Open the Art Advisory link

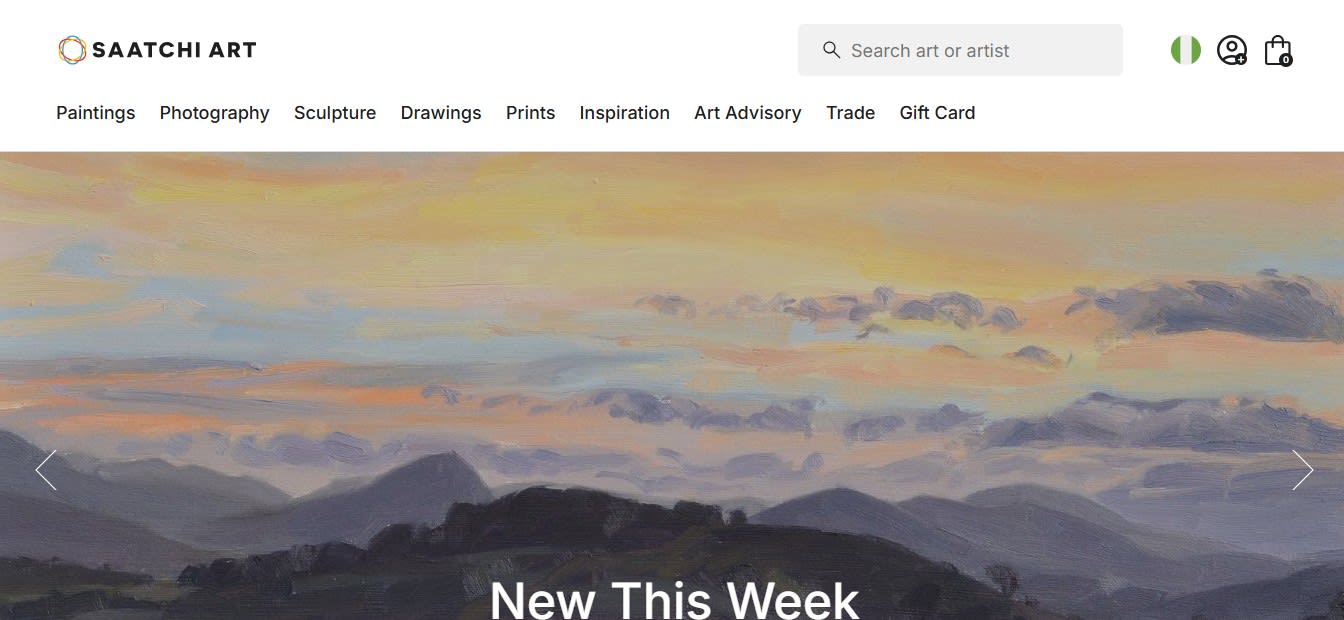pyautogui.click(x=748, y=113)
